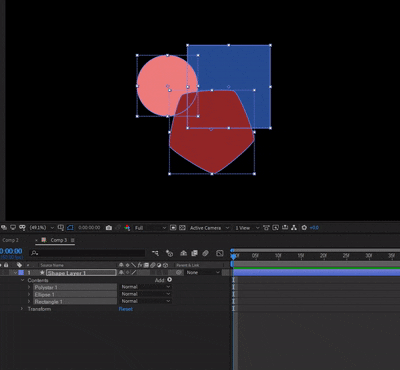This screenshot has width=400, height=370.
Task: Click the Always Preview This View icon
Action: [4, 228]
